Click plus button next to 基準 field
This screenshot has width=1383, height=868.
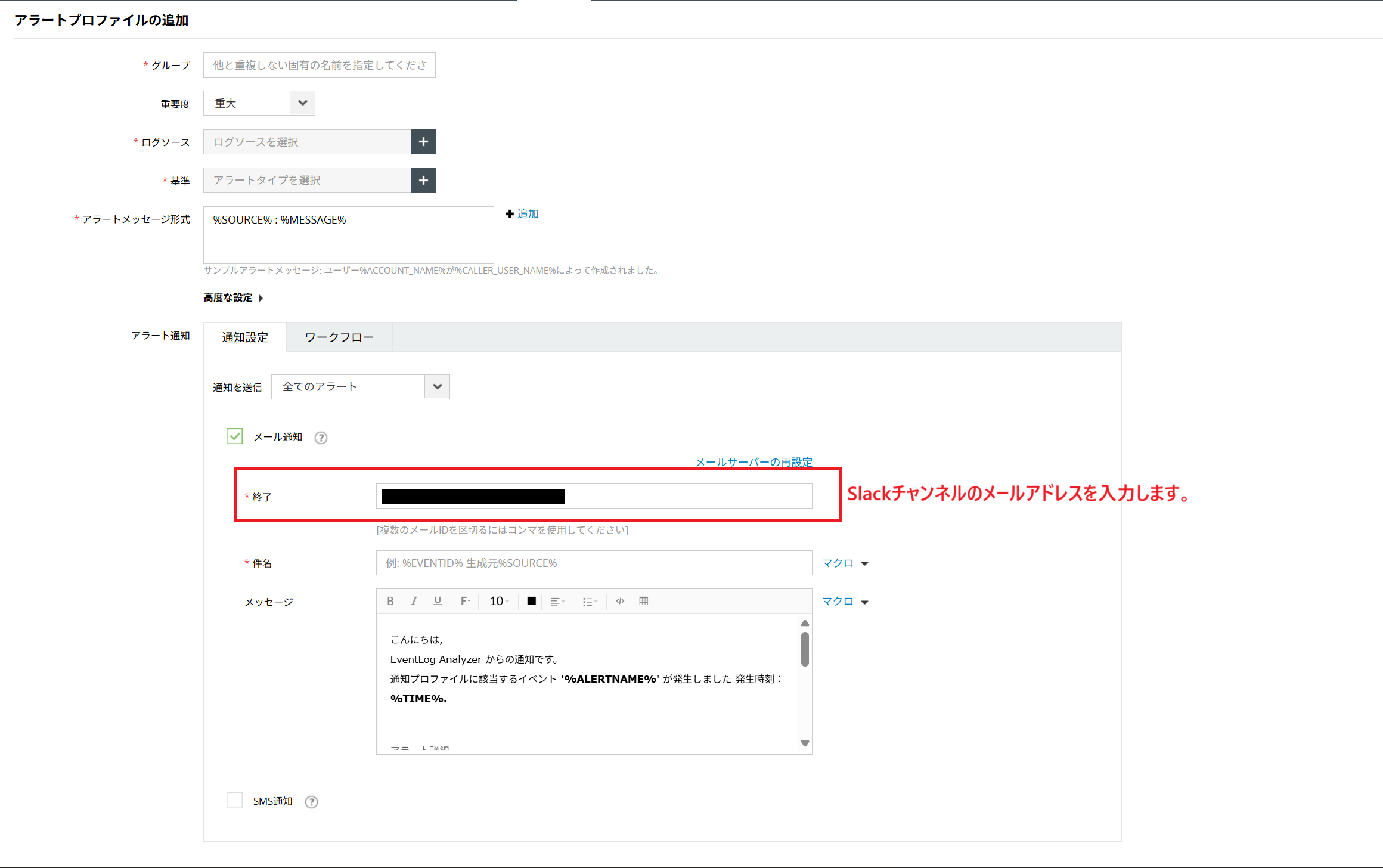(423, 180)
